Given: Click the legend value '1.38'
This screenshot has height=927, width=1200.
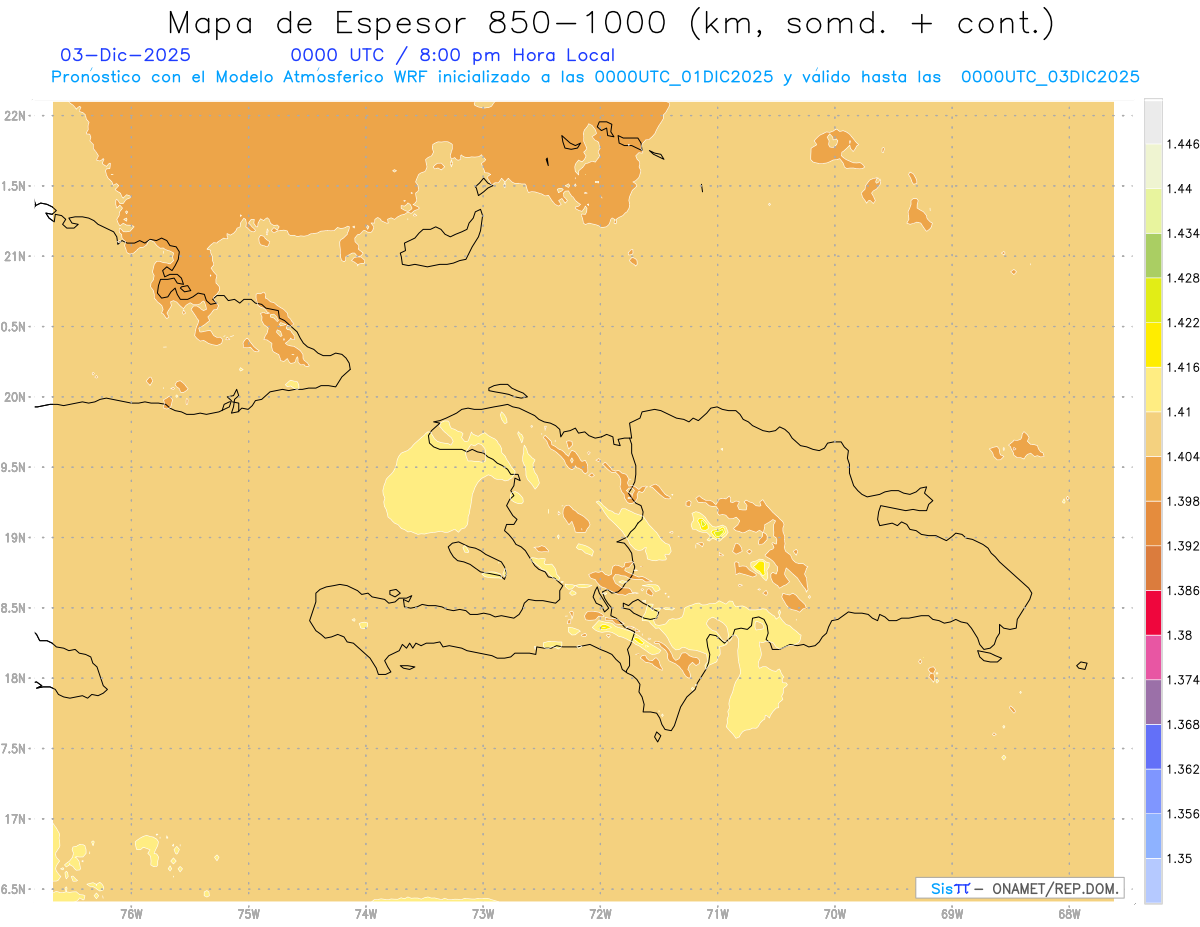Looking at the screenshot, I should (1181, 636).
